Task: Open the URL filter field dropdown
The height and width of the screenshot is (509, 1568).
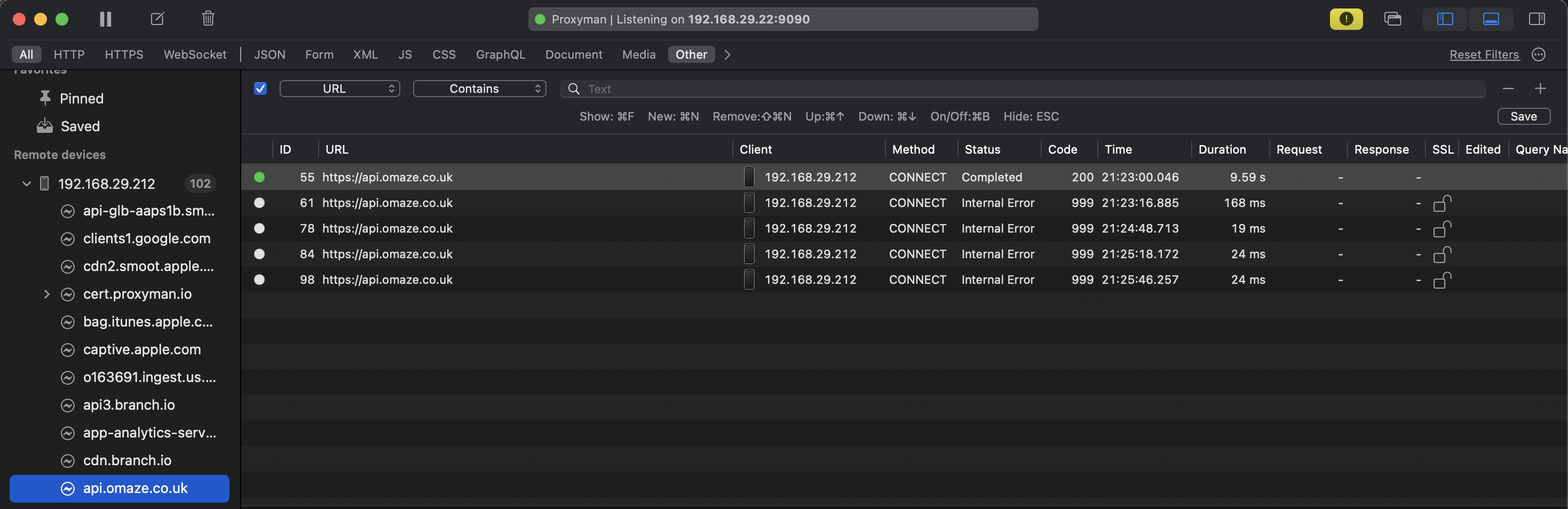Action: pos(339,89)
